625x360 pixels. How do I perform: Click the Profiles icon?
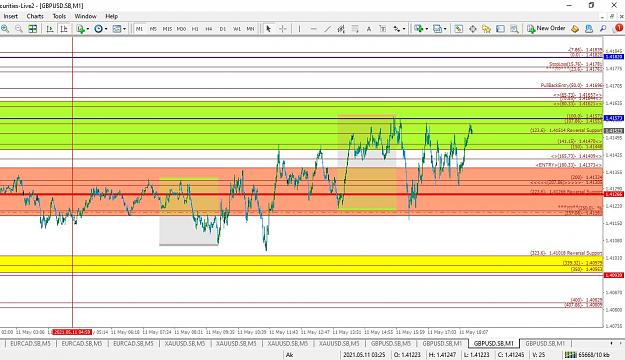[x=437, y=29]
